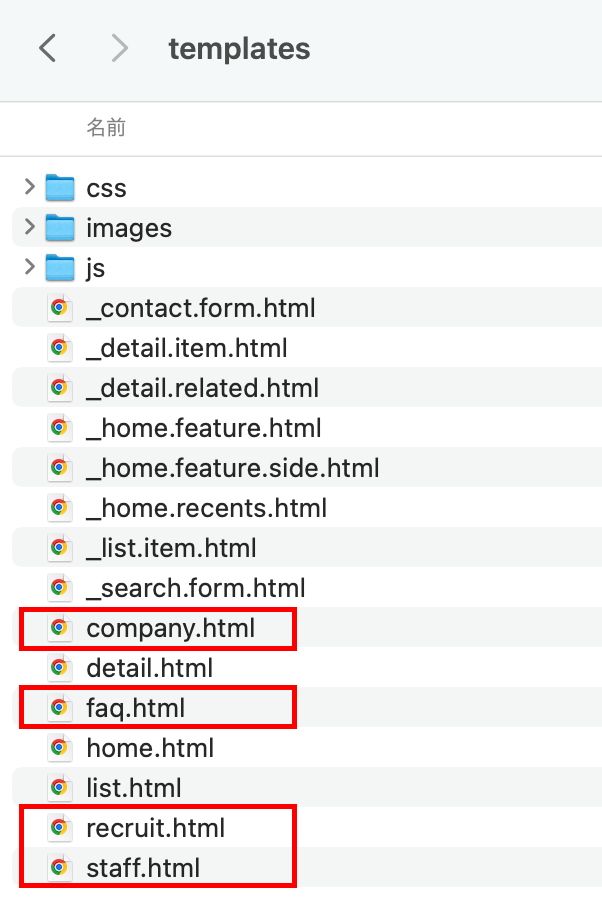Screen dimensions: 602x919
Task: Sort files by the 名前 column header
Action: point(106,128)
